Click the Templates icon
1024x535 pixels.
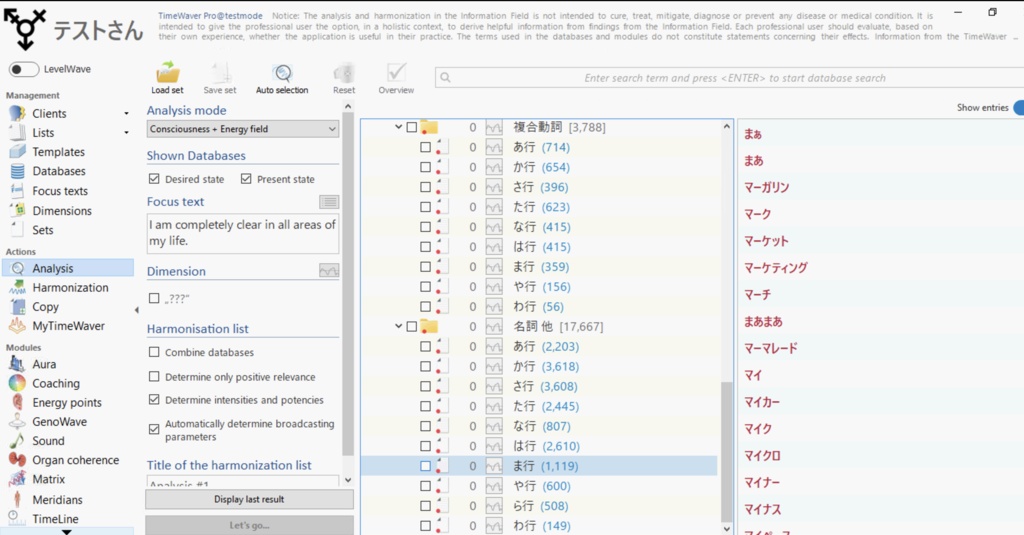(18, 152)
